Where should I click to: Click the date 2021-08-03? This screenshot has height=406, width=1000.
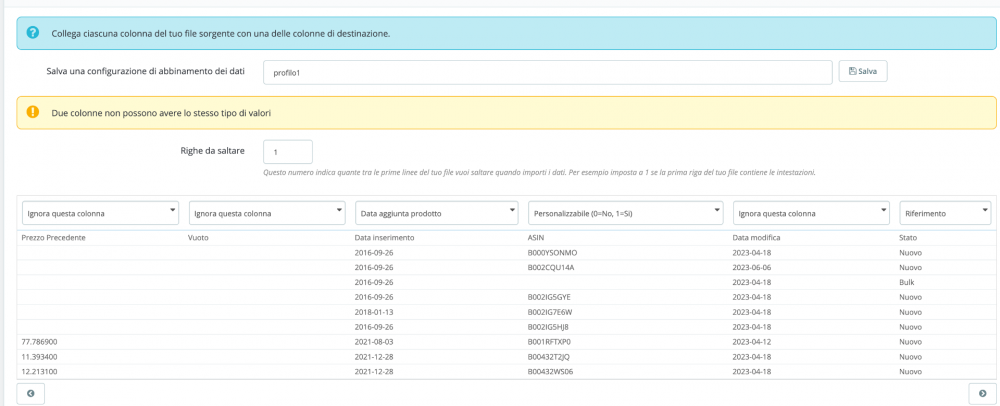[x=374, y=342]
